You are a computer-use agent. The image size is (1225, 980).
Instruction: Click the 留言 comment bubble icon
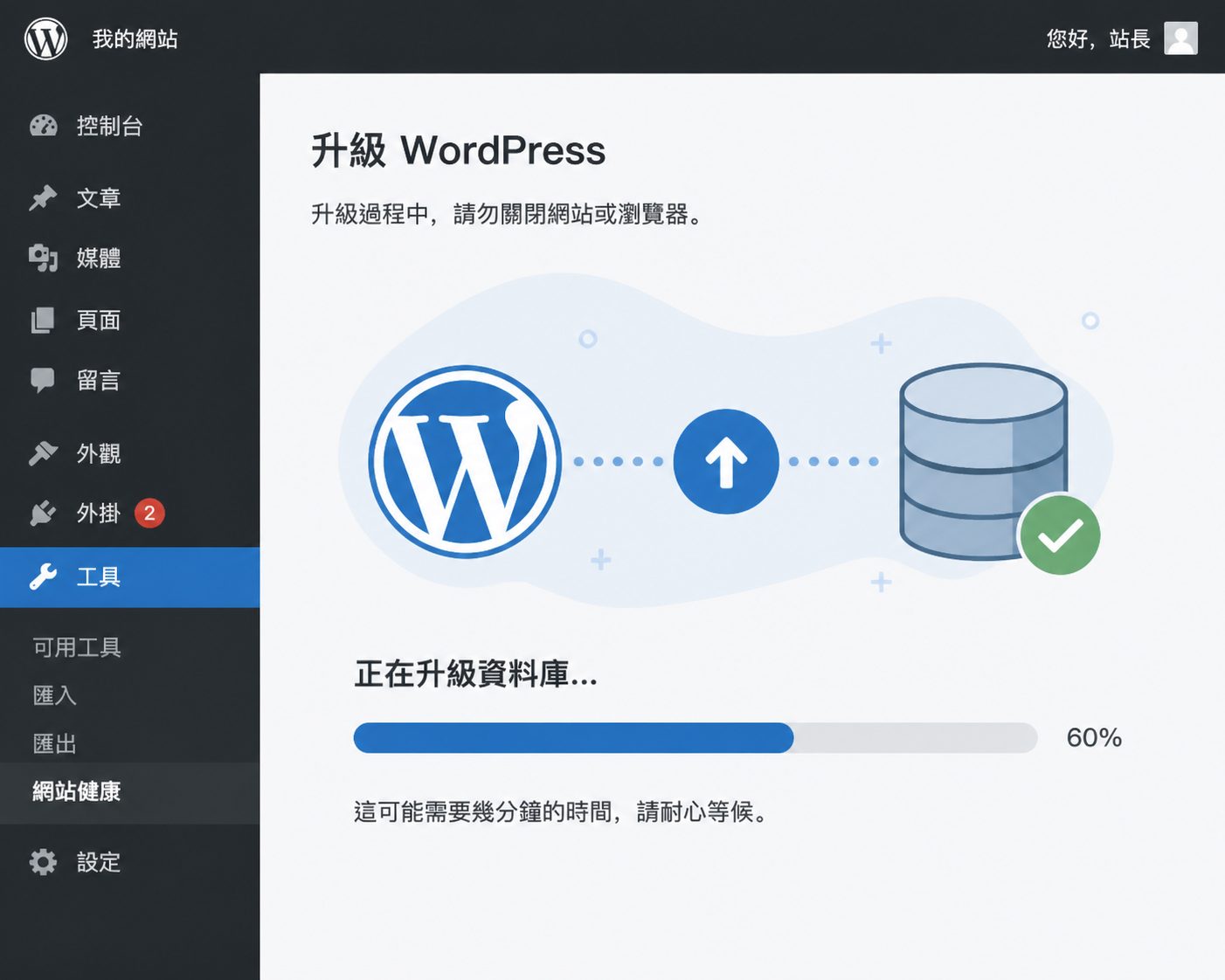(x=43, y=381)
